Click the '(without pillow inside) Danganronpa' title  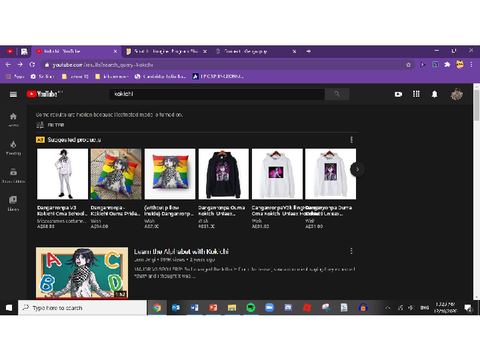(x=168, y=211)
